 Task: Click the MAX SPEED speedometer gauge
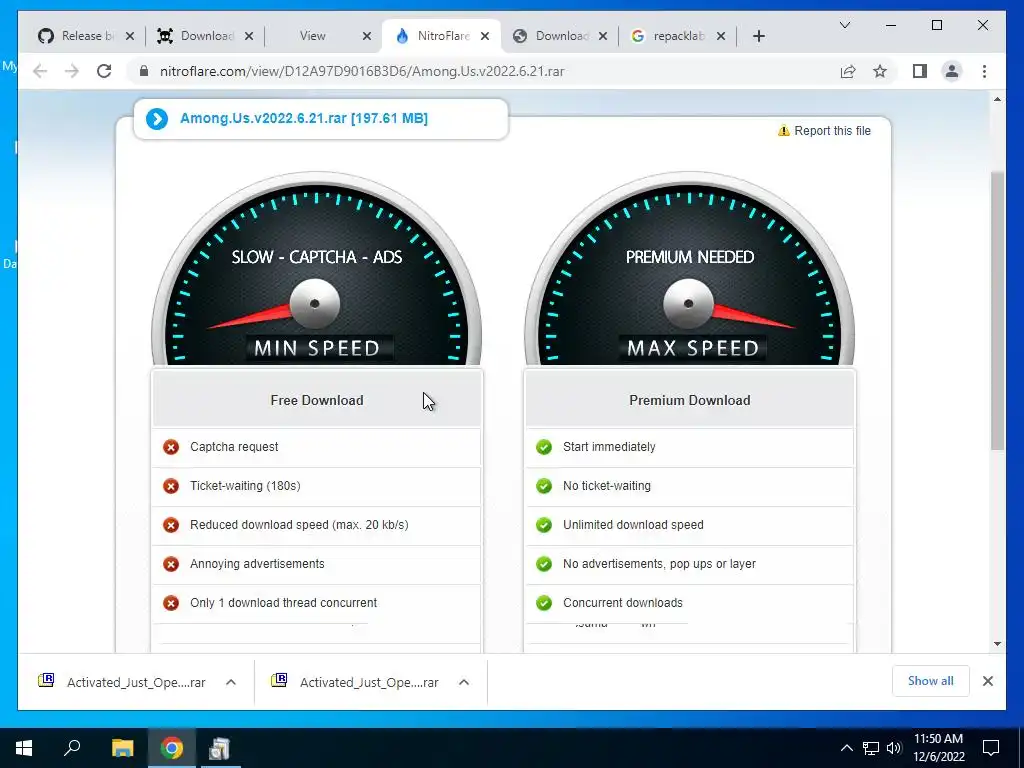[690, 269]
